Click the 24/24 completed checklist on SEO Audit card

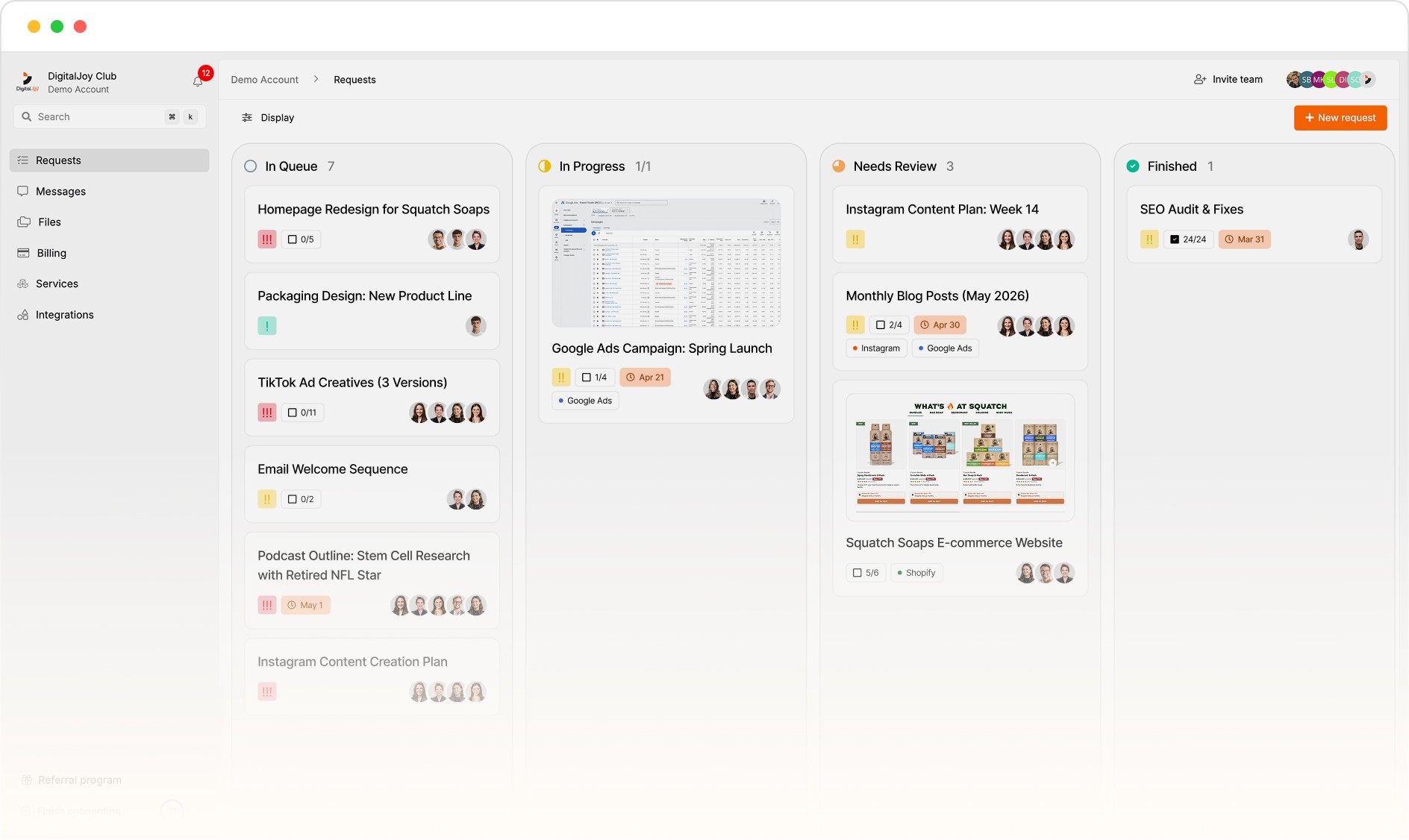click(1188, 239)
